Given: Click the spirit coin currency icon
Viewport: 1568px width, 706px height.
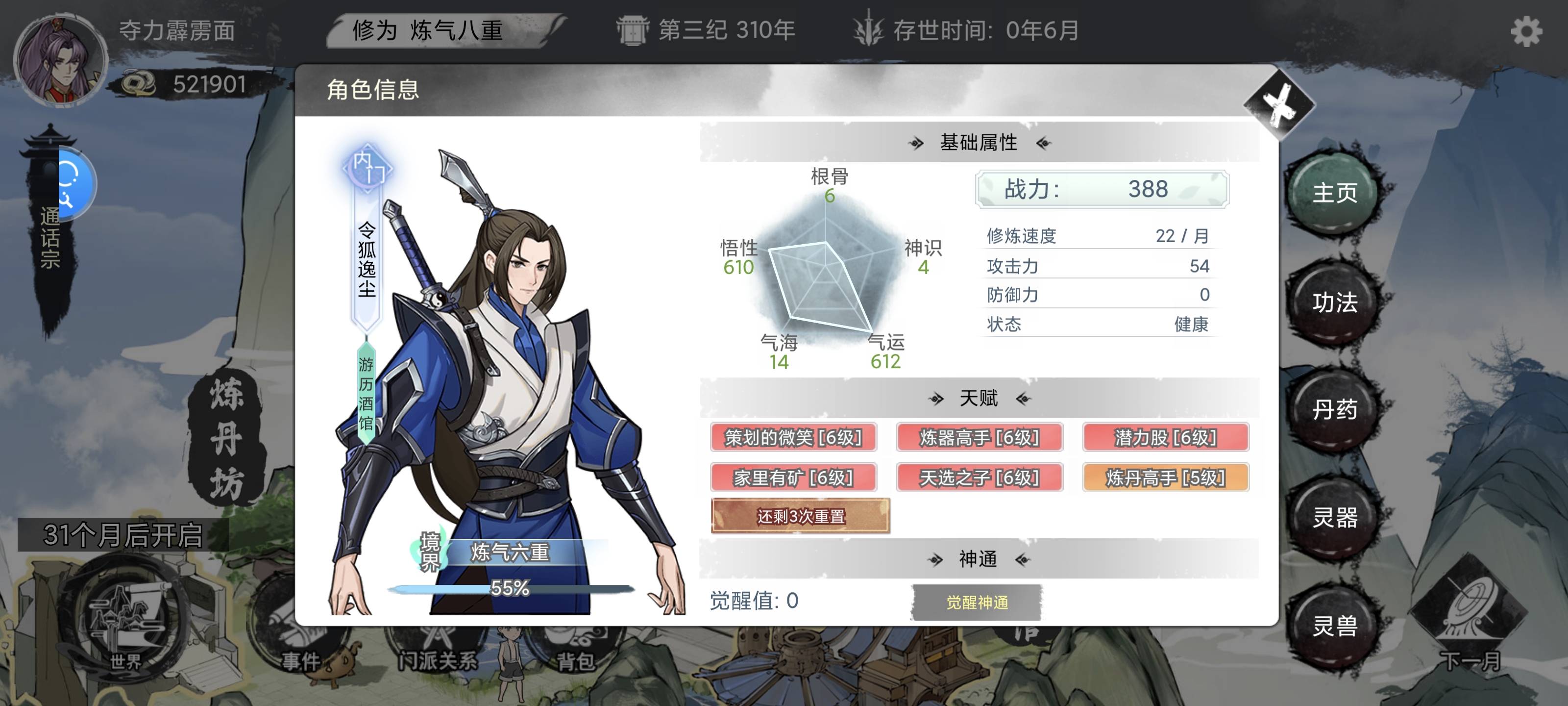Looking at the screenshot, I should point(139,84).
